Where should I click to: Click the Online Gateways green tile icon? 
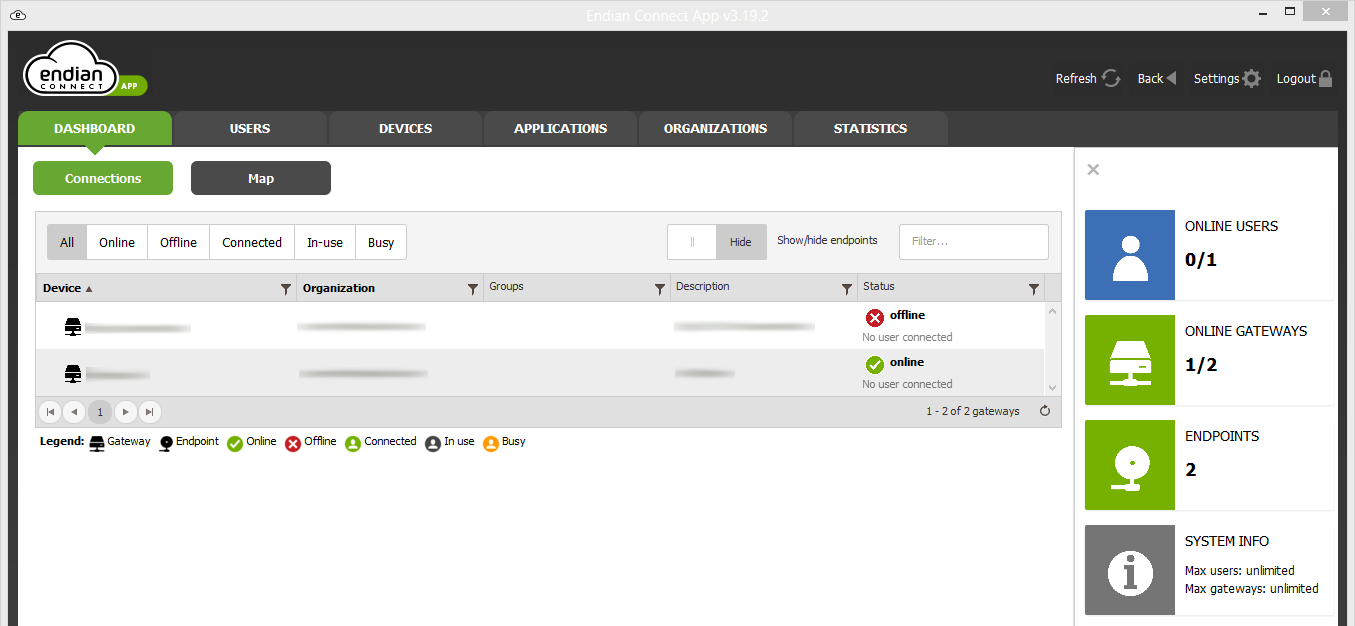1130,359
